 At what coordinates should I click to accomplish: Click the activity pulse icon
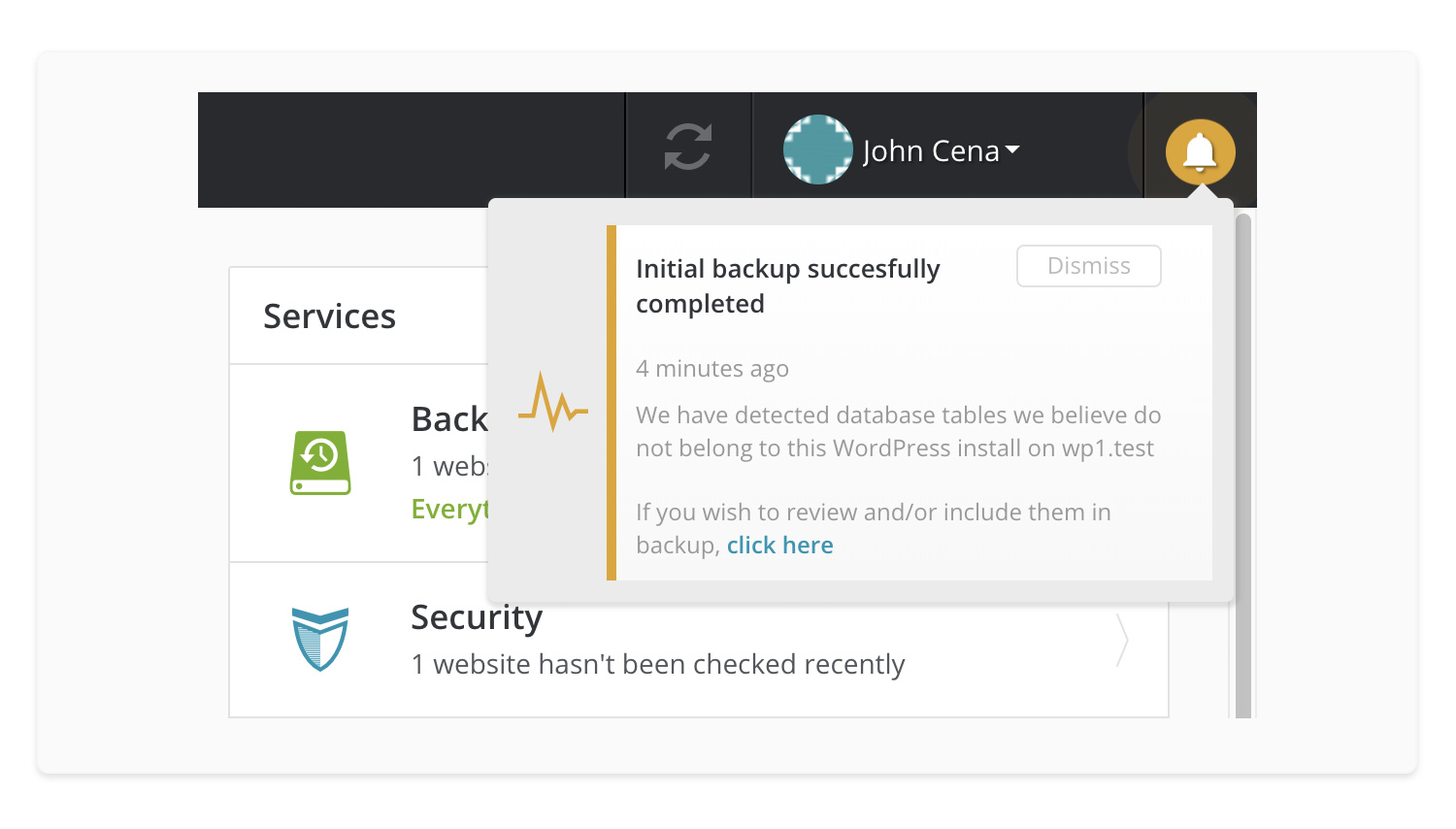tap(553, 402)
